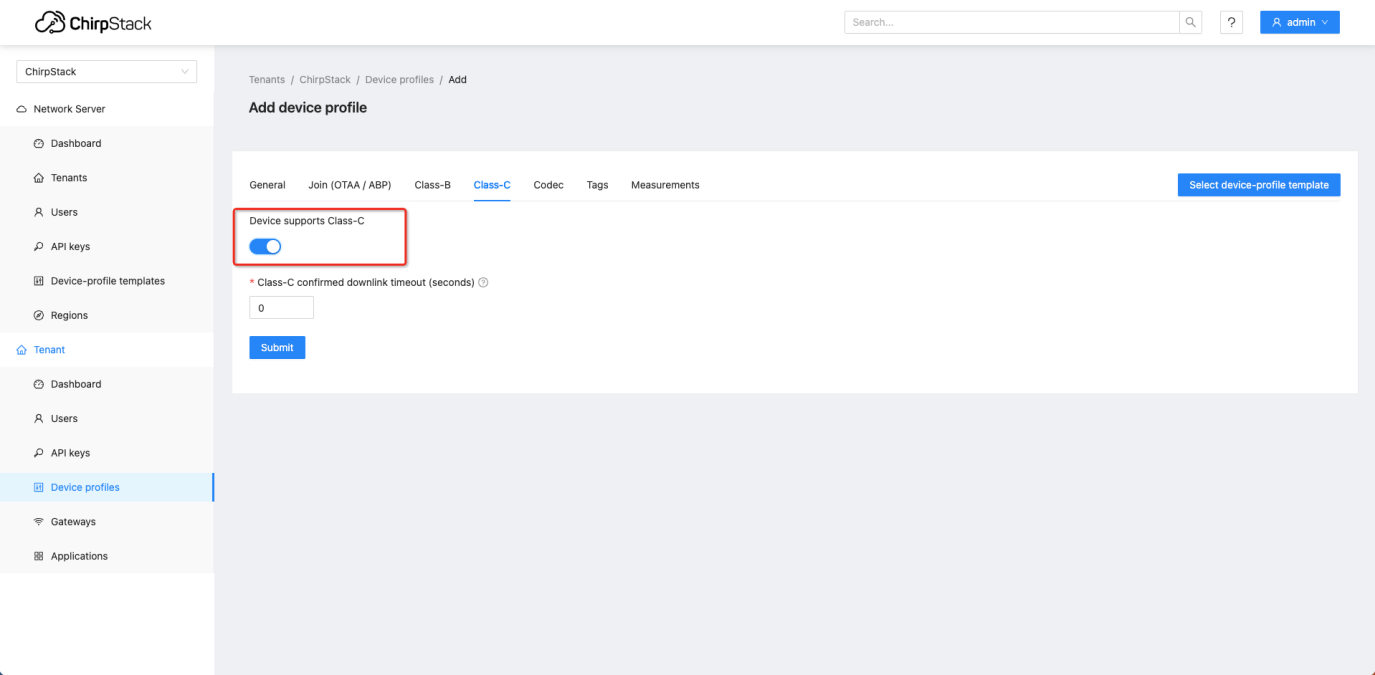Click the ChirpStack logo
The width and height of the screenshot is (1375, 675).
[x=93, y=22]
